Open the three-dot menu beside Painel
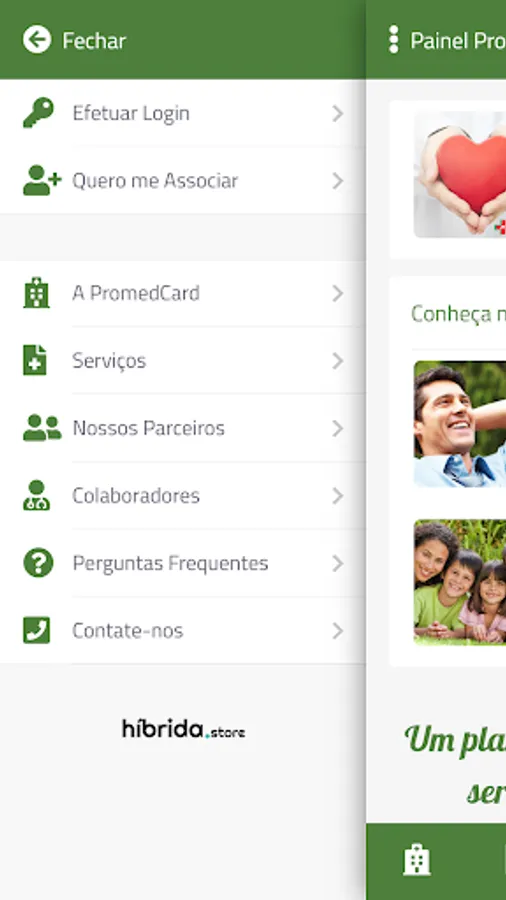 point(394,40)
